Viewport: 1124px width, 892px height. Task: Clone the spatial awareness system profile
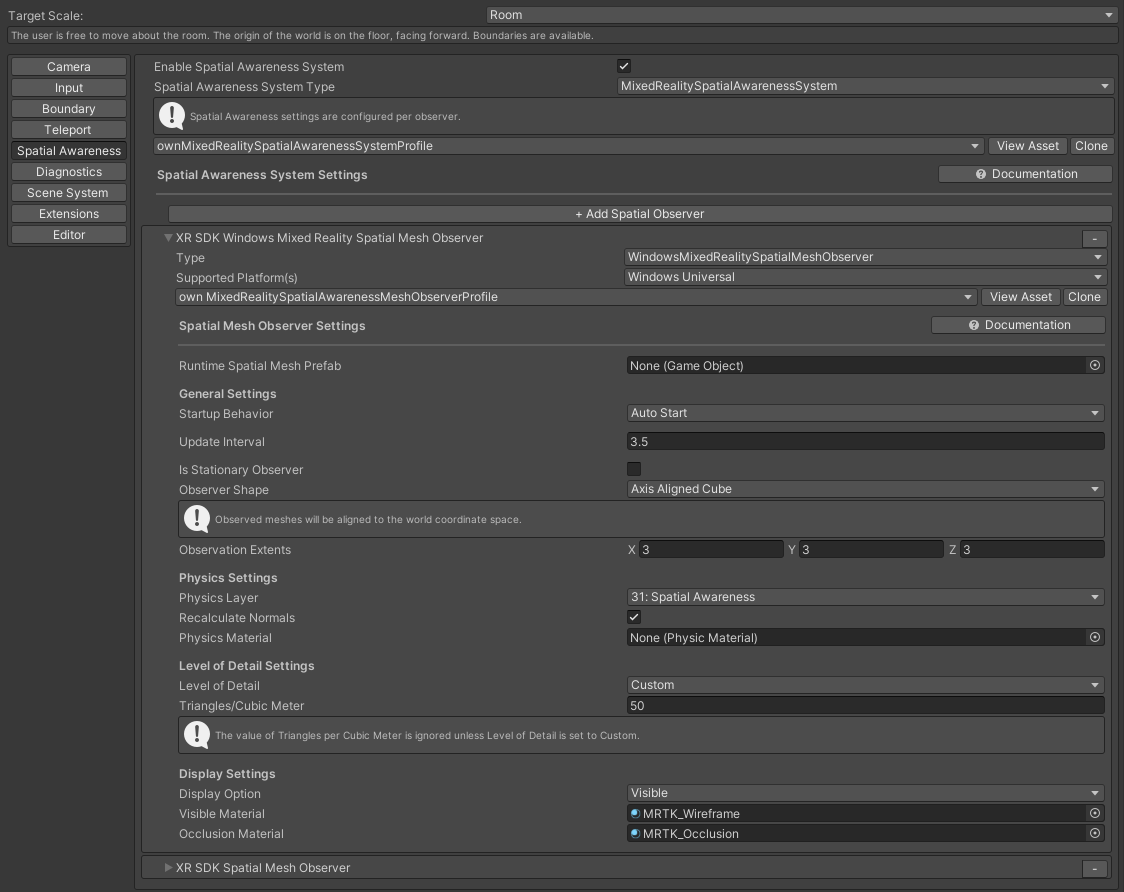tap(1091, 146)
